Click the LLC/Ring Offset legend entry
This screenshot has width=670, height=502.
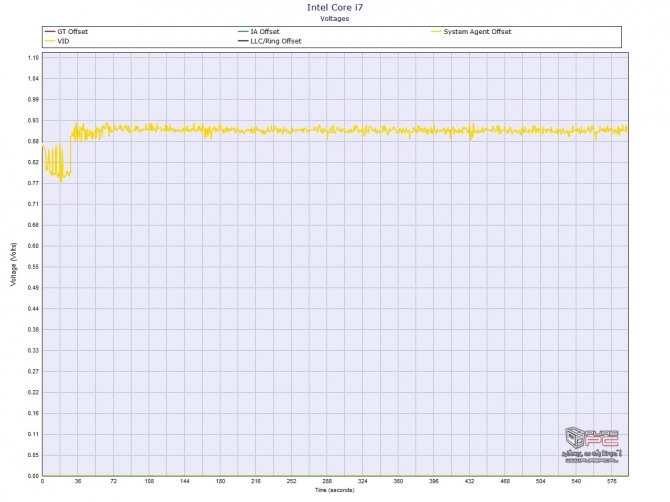[x=270, y=41]
